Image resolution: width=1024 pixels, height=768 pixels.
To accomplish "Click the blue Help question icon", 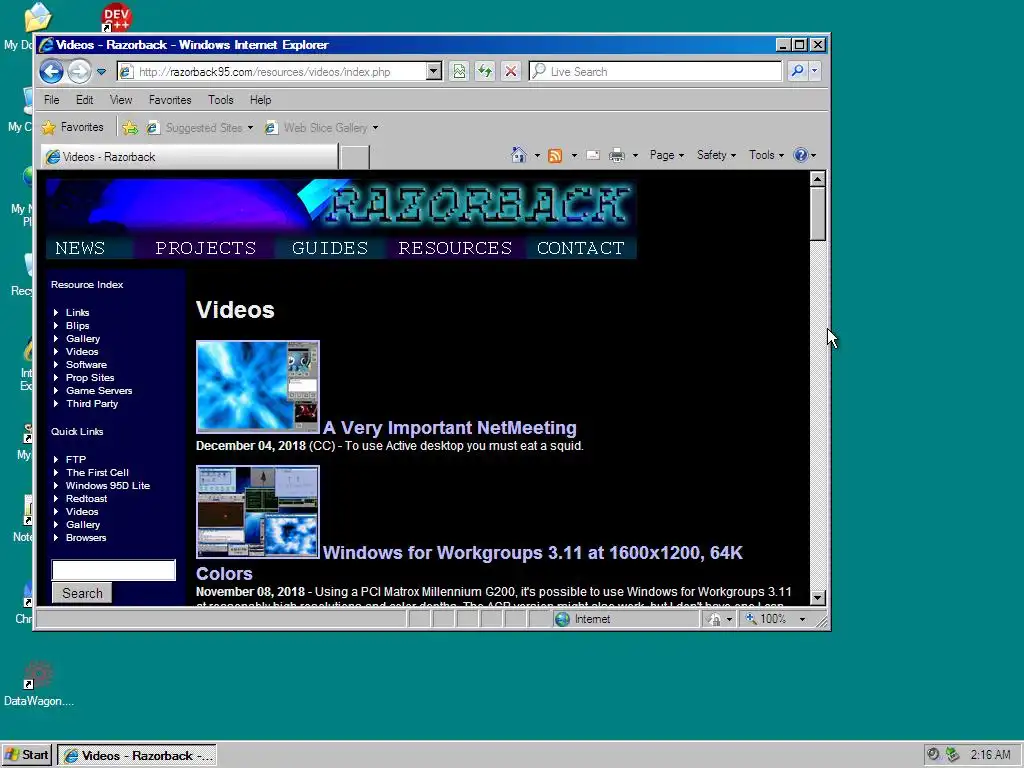I will point(800,155).
